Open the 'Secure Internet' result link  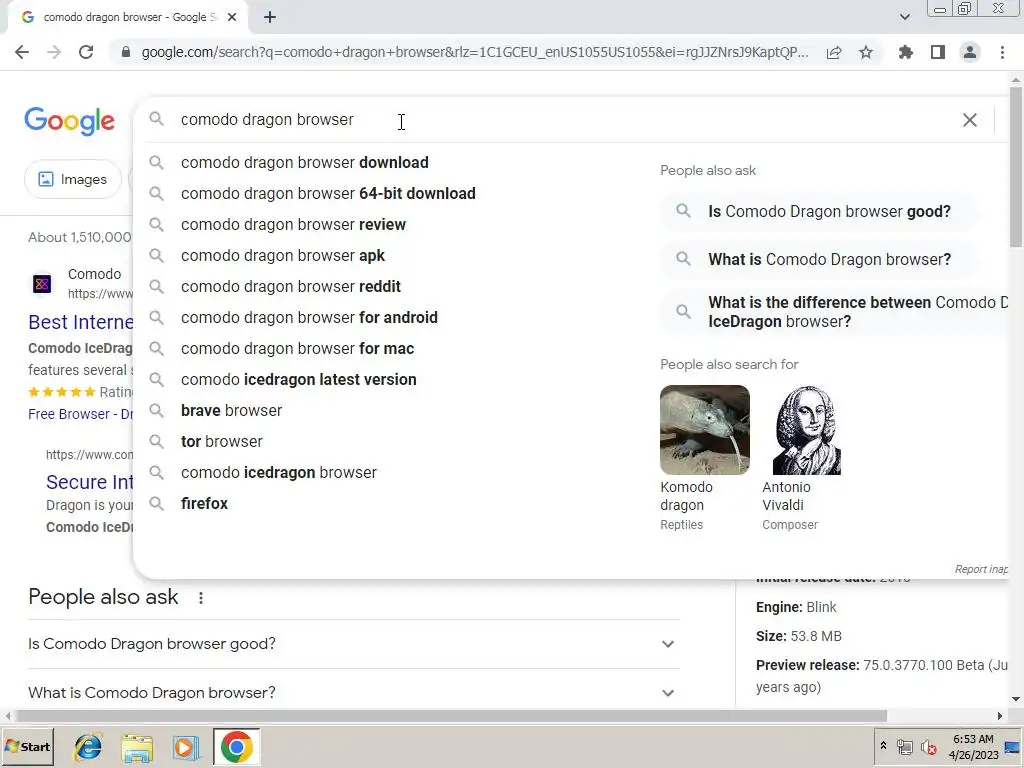coord(89,482)
